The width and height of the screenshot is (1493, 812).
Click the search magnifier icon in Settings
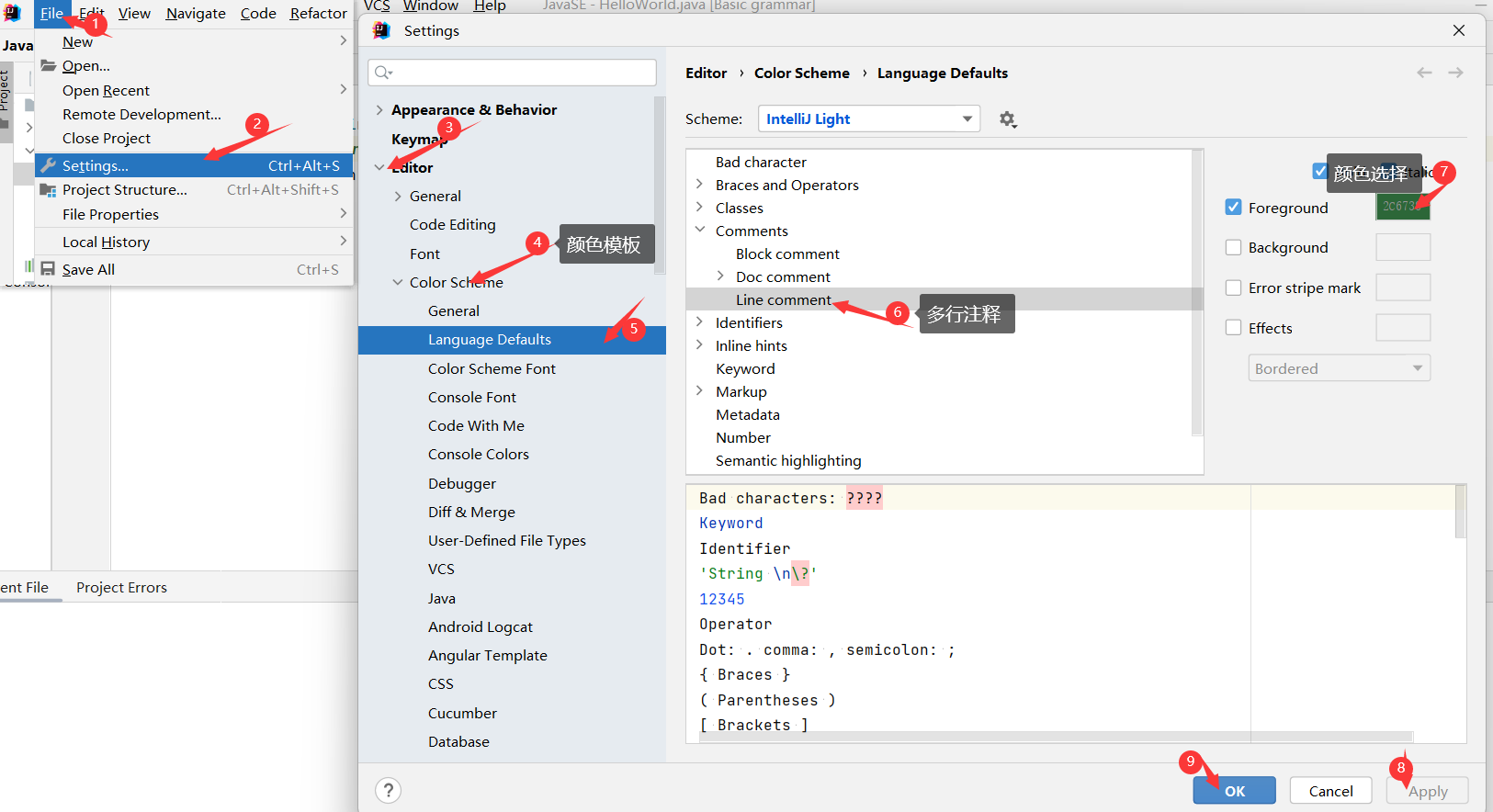tap(383, 73)
